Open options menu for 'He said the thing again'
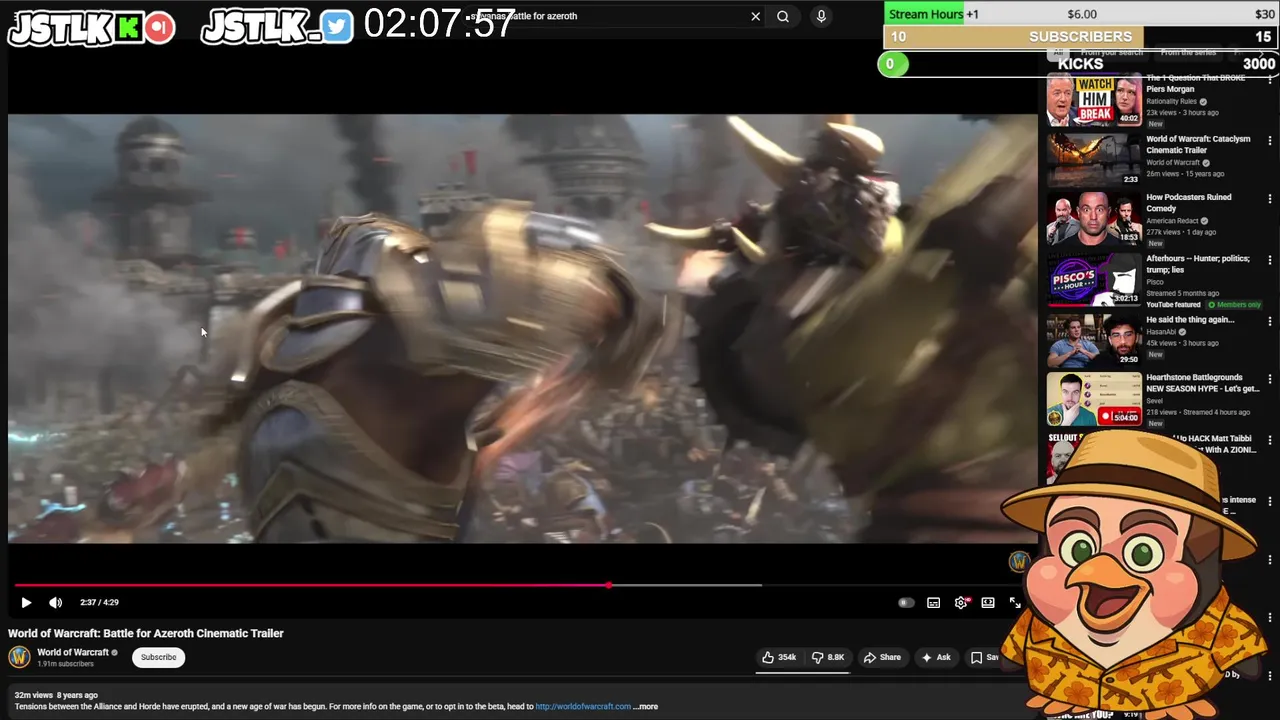Screen dimensions: 1280x720 pos(1270,321)
